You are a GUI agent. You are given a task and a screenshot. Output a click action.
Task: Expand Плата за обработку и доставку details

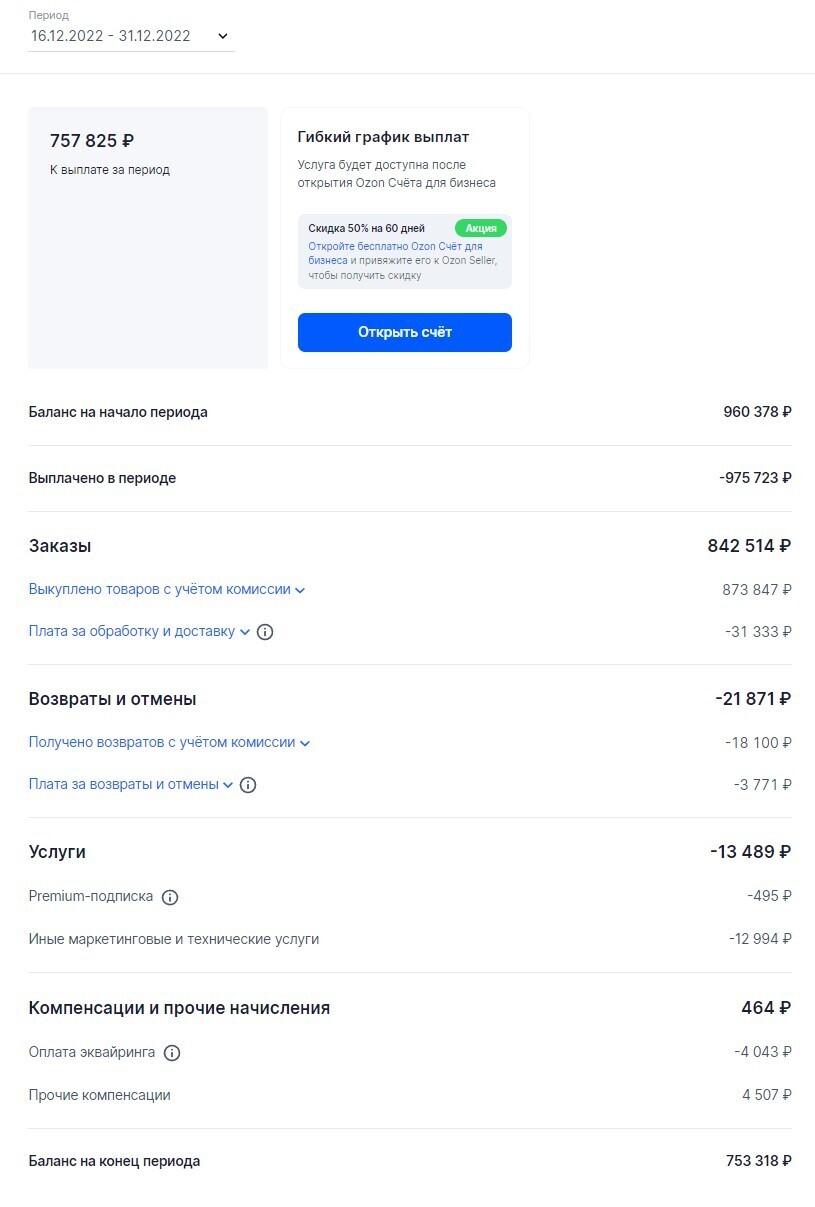pos(138,632)
